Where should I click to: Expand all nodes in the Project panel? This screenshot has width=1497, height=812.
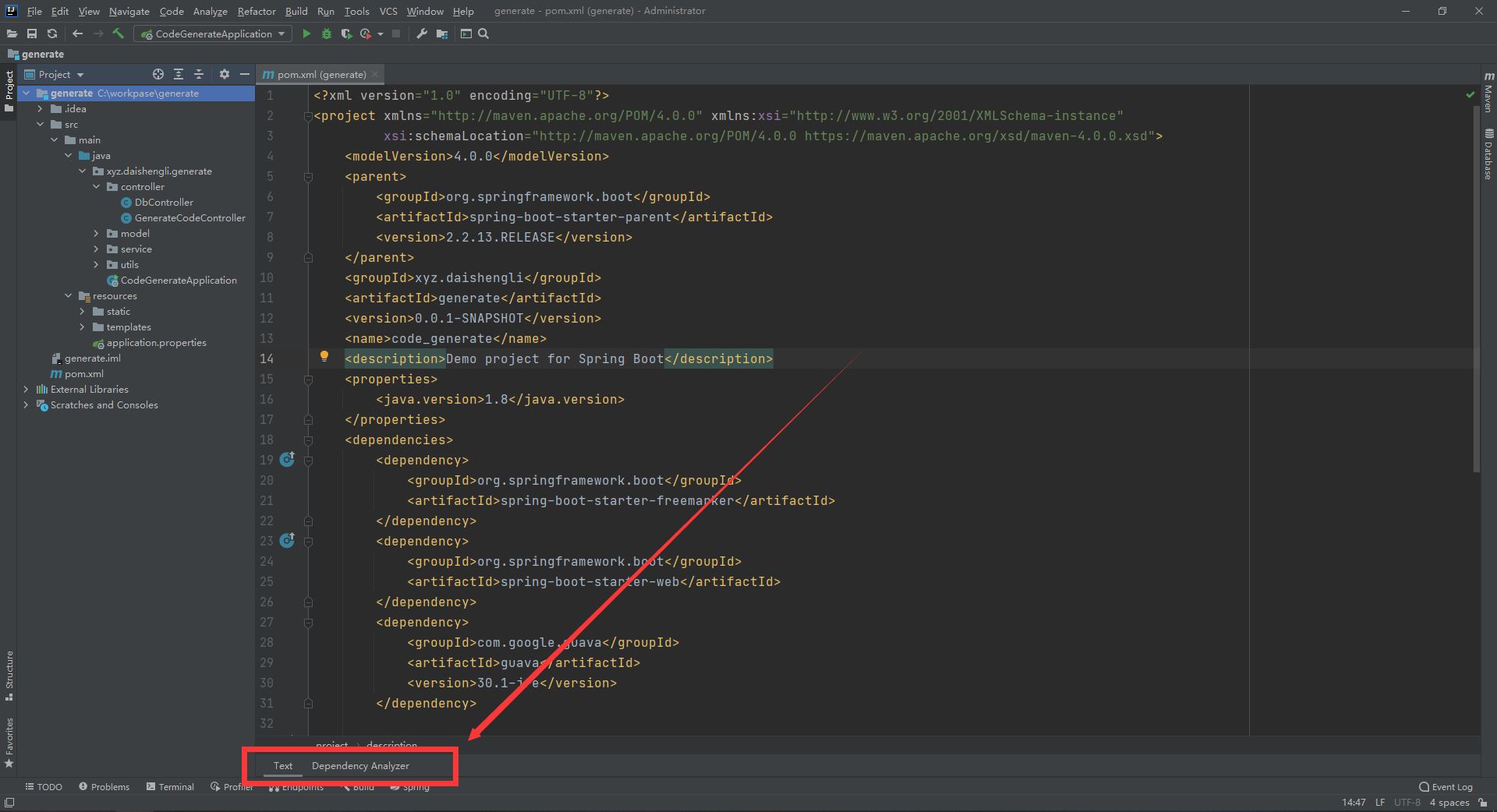point(179,74)
